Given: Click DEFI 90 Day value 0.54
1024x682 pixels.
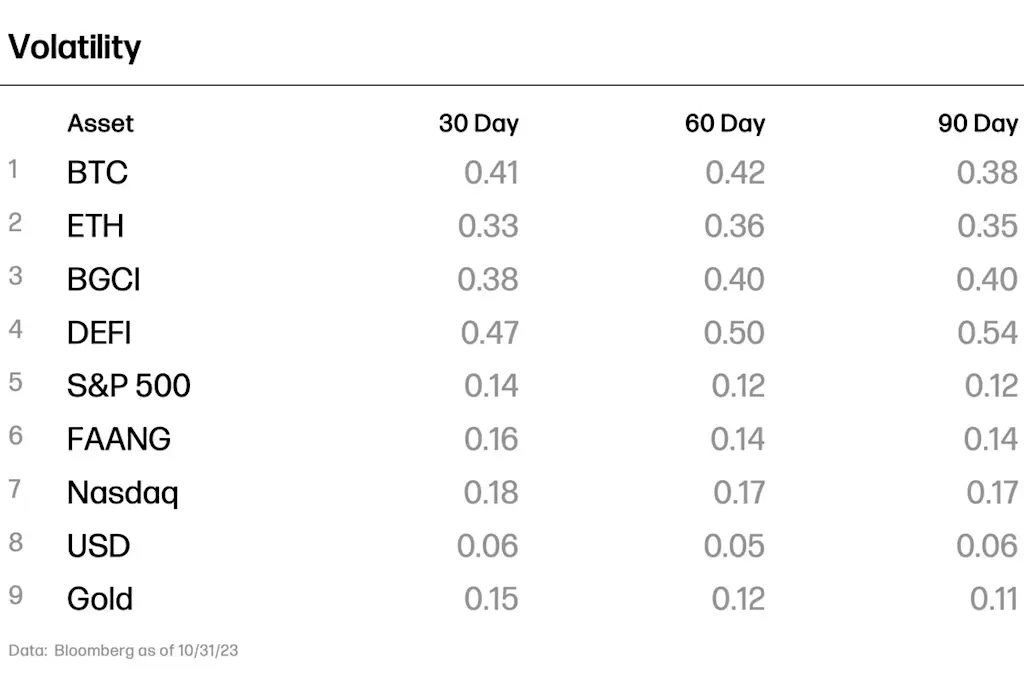Looking at the screenshot, I should [987, 333].
